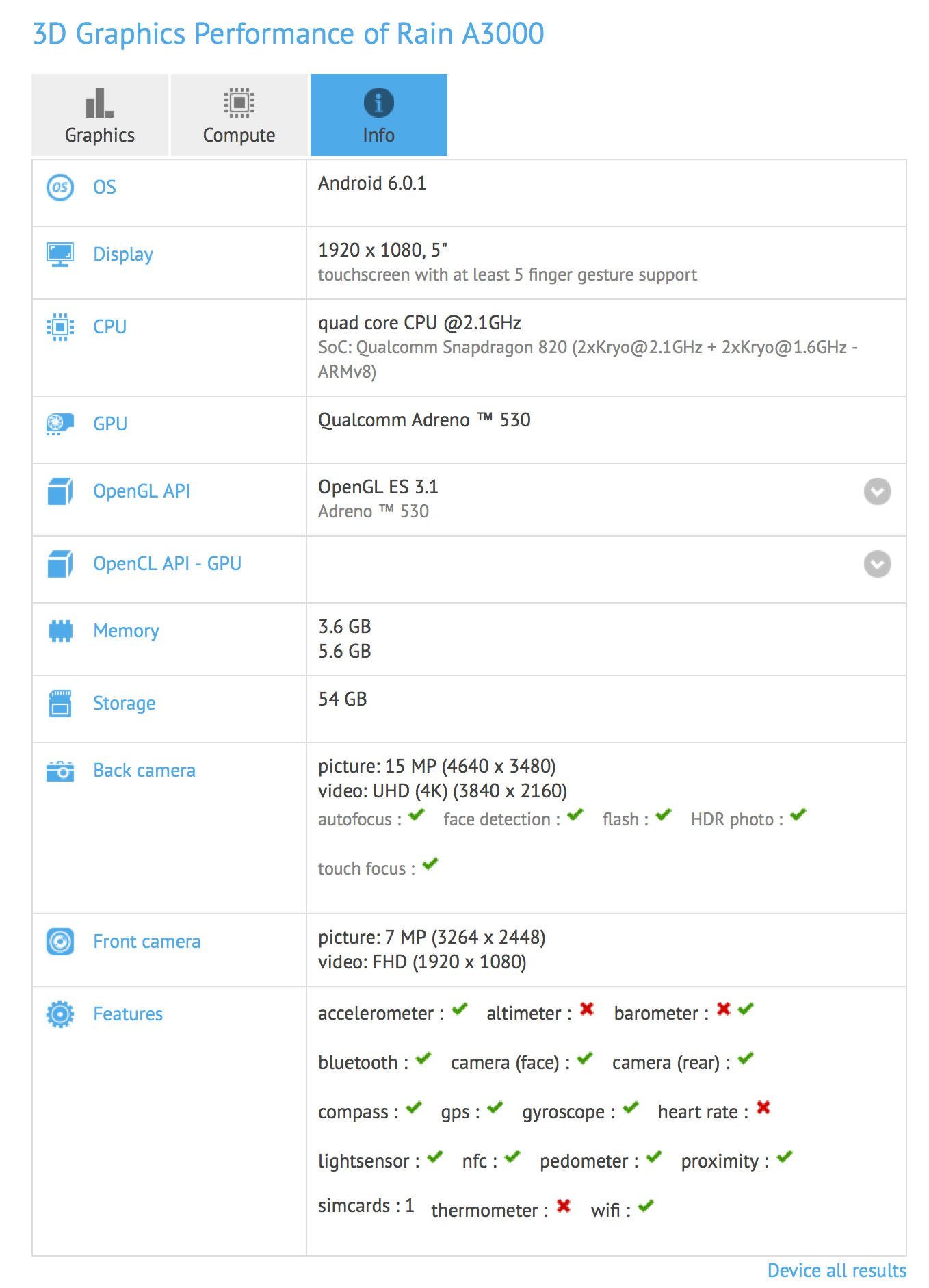Click the Info circle icon
Image resolution: width=929 pixels, height=1288 pixels.
click(379, 103)
